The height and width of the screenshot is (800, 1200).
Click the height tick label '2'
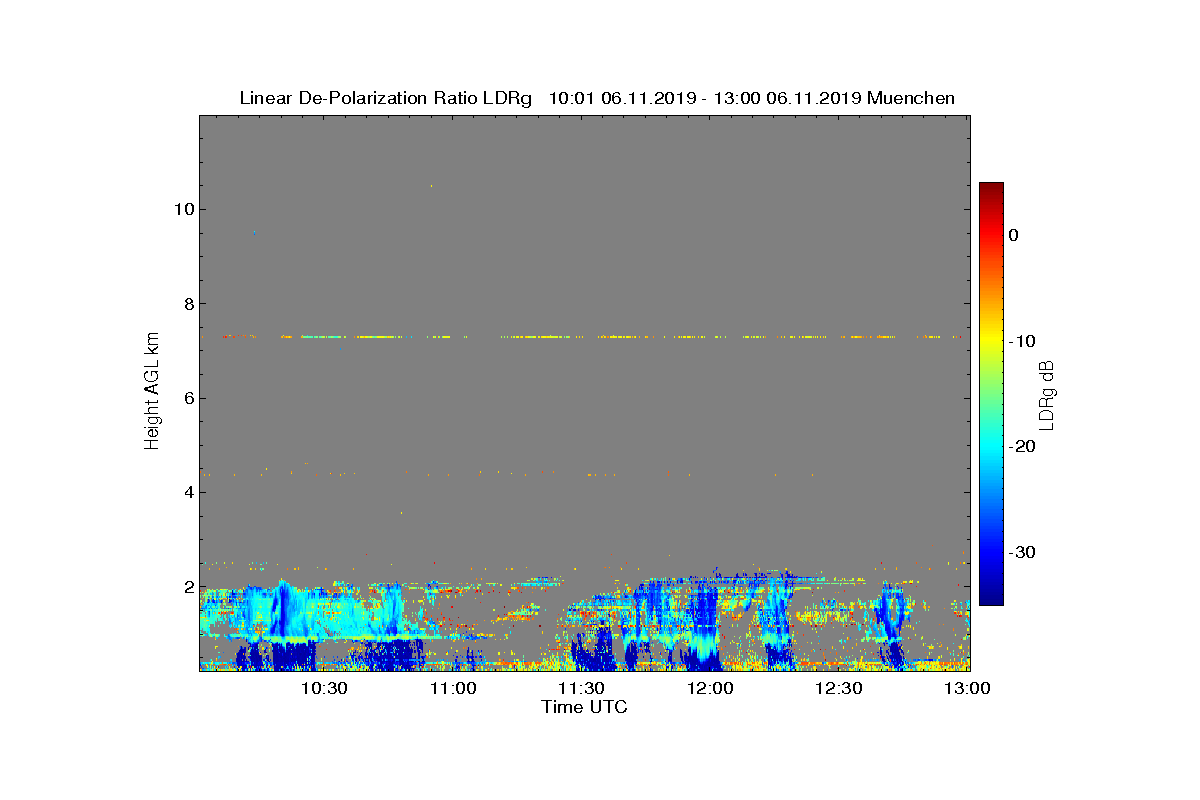188,587
